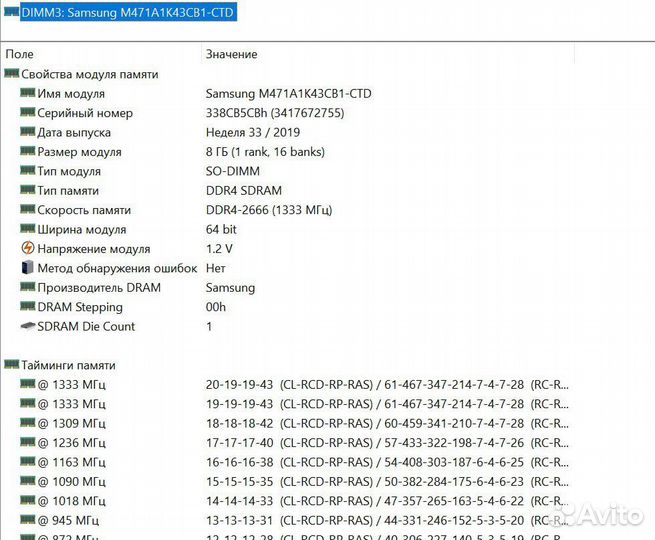This screenshot has height=540, width=655.
Task: Select timing value '14-14-14-33' at 1018 МГц
Action: [x=239, y=501]
